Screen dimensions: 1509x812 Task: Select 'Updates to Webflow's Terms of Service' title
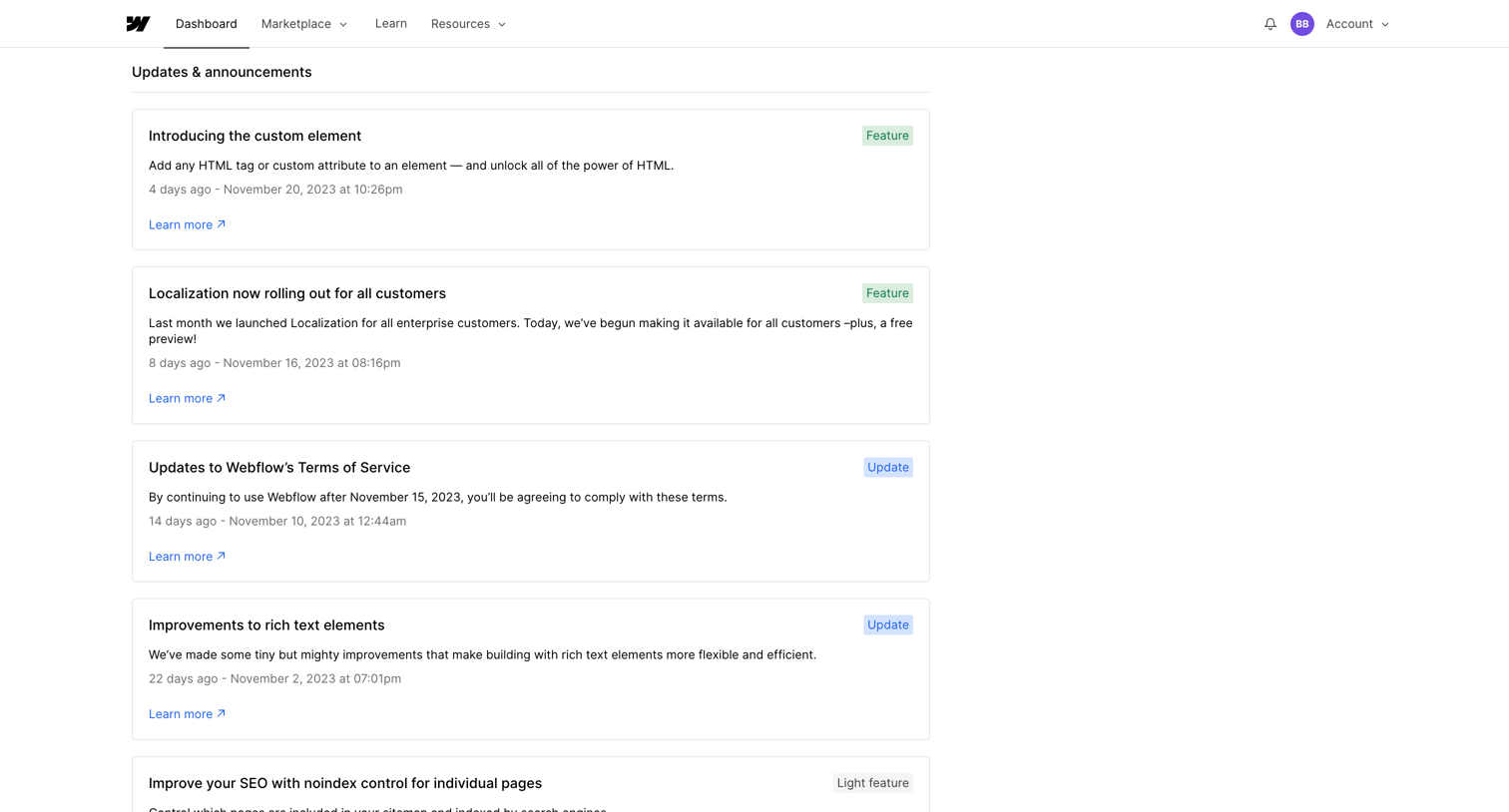coord(279,467)
